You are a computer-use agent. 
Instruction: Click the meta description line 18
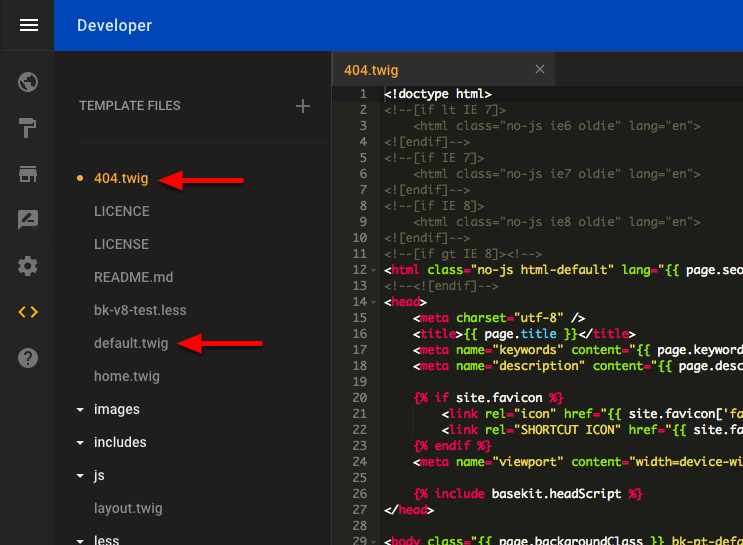click(578, 366)
